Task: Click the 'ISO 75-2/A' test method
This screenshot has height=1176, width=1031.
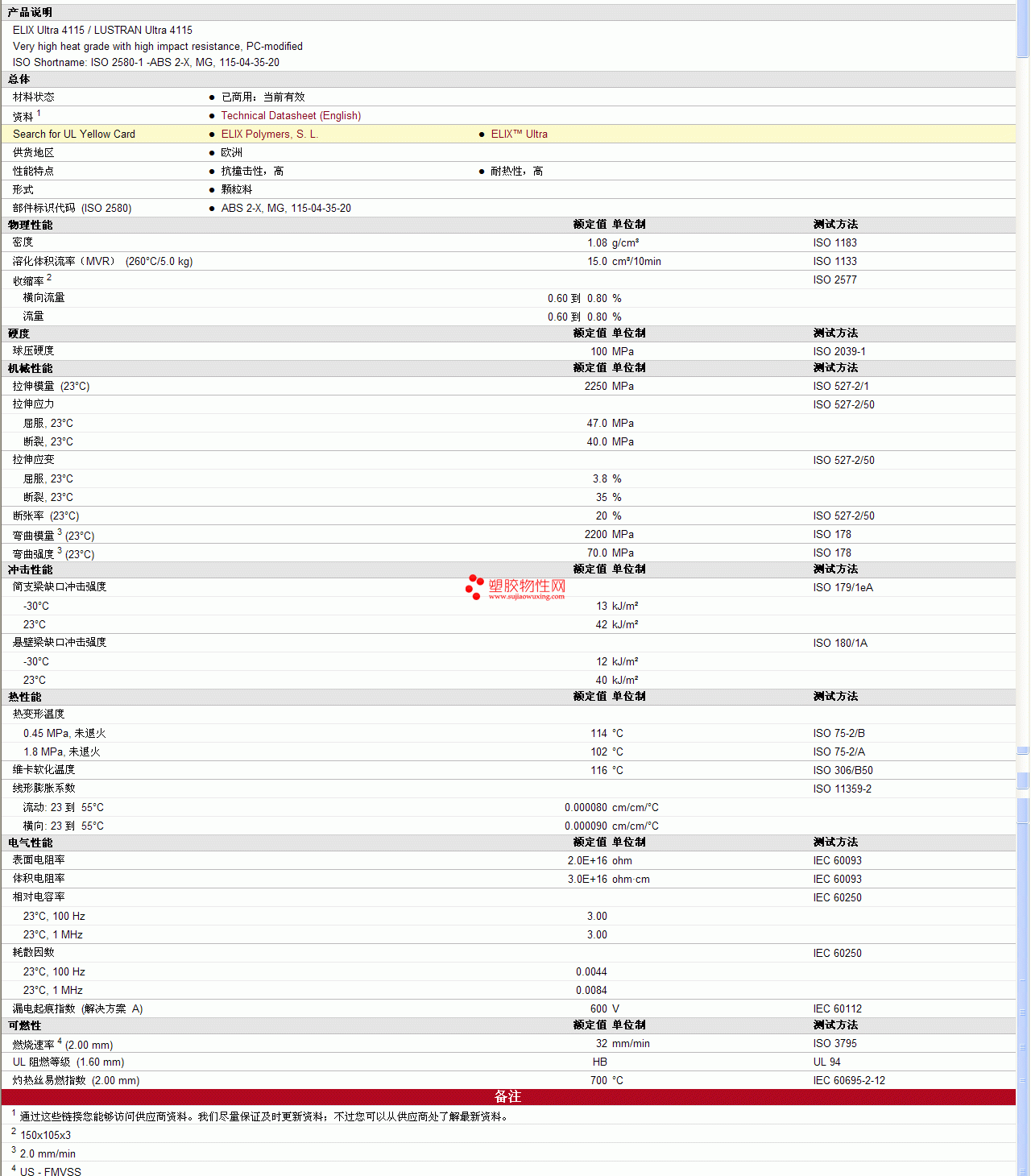Action: pyautogui.click(x=839, y=752)
